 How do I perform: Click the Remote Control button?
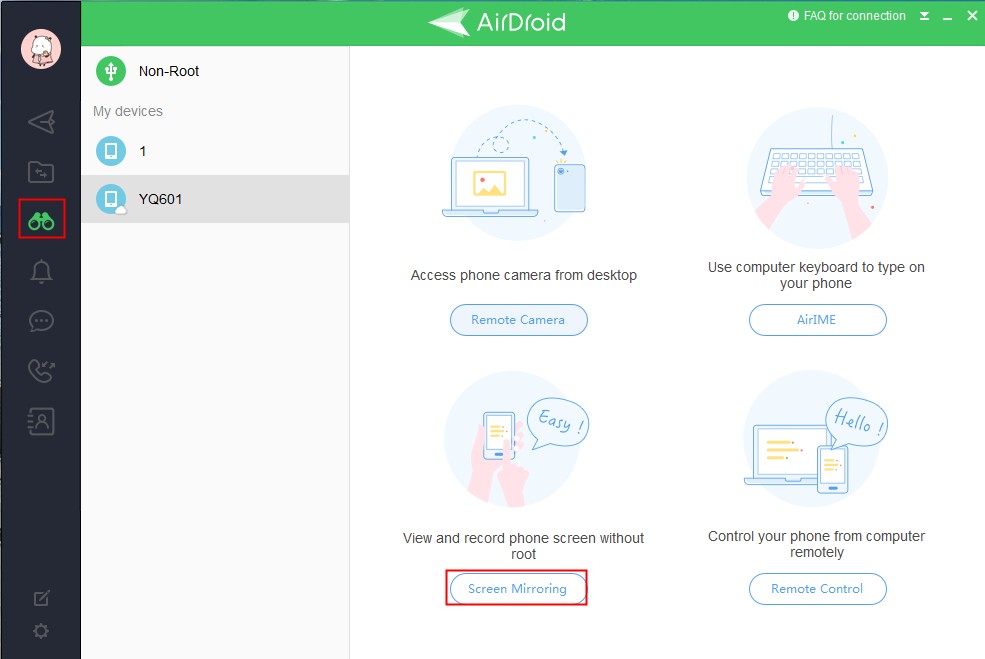click(817, 589)
